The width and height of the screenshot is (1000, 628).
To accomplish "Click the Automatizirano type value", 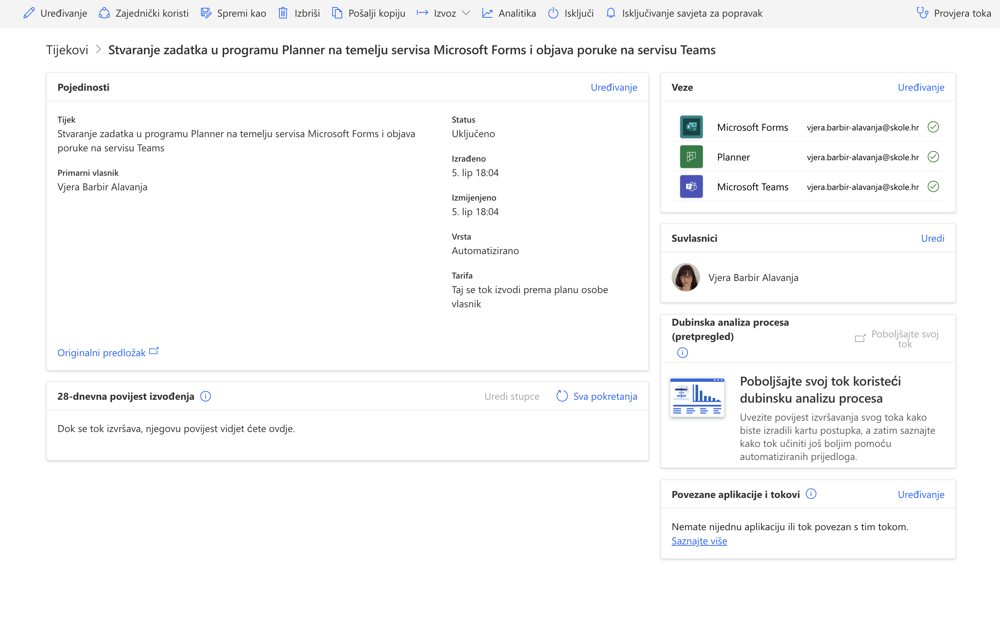I will click(x=485, y=251).
